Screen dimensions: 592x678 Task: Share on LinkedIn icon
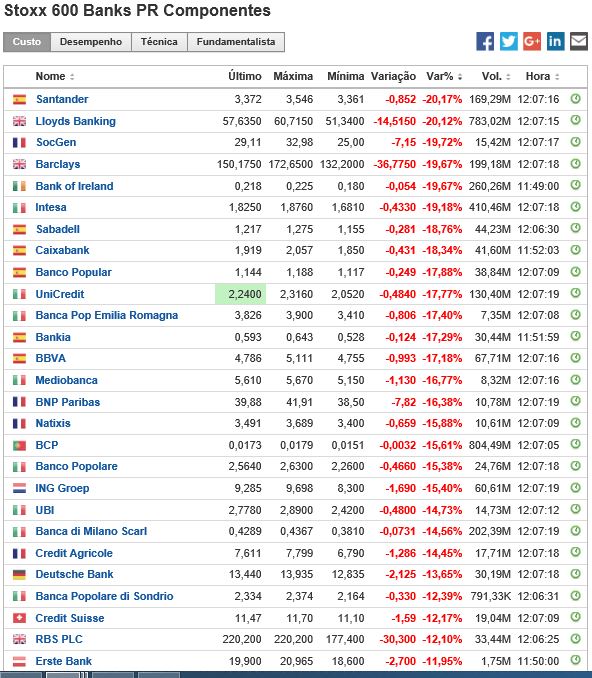pos(555,42)
